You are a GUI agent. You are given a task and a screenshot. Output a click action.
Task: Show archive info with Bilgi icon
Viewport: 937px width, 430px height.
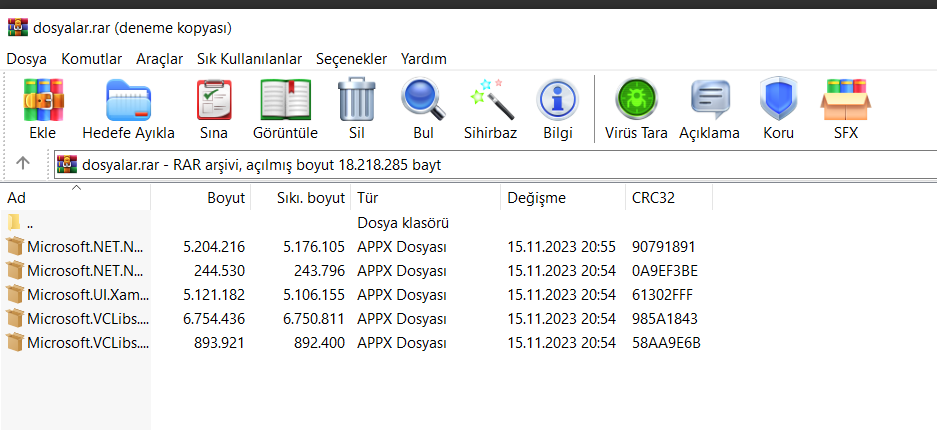(x=557, y=101)
